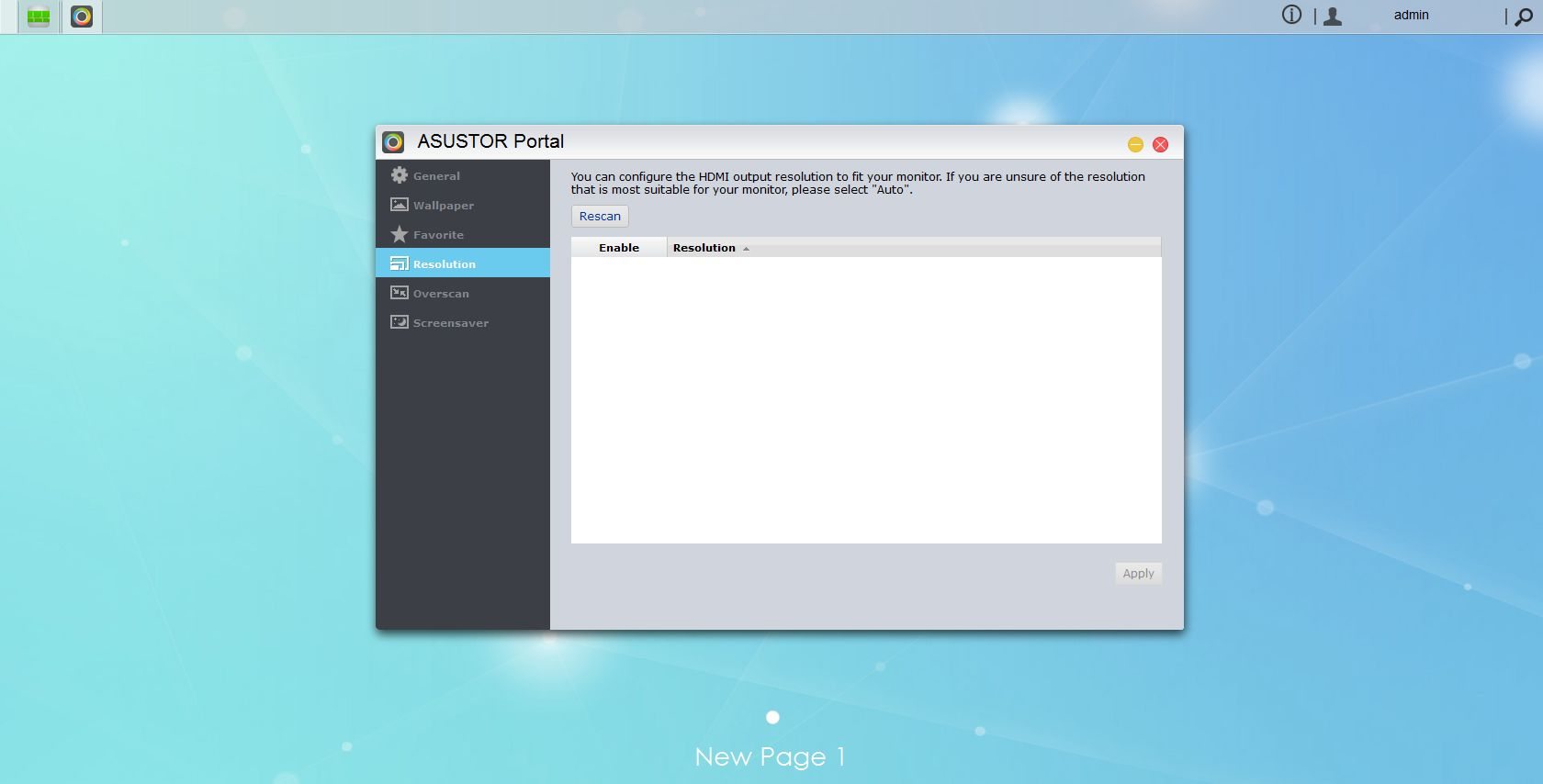This screenshot has height=784, width=1543.
Task: Select the Screensaver settings tab
Action: point(463,322)
